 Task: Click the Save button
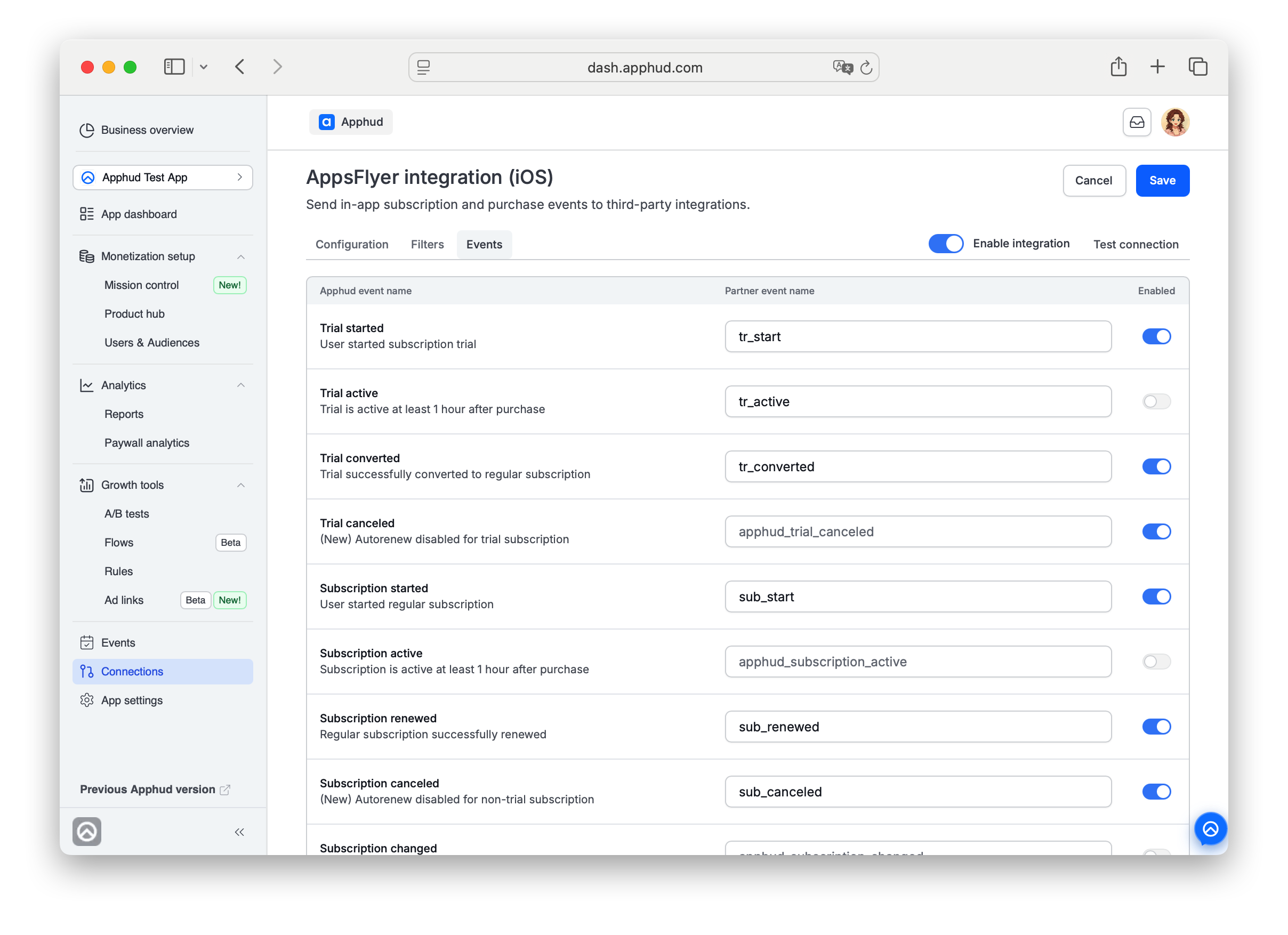coord(1162,181)
